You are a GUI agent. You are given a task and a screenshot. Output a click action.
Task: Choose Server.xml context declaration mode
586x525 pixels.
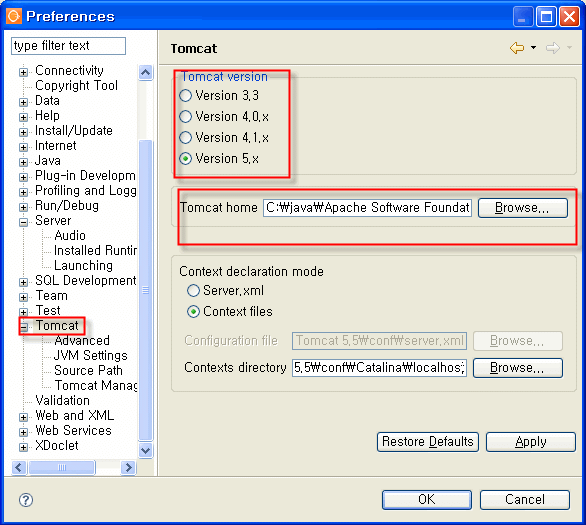pos(193,290)
